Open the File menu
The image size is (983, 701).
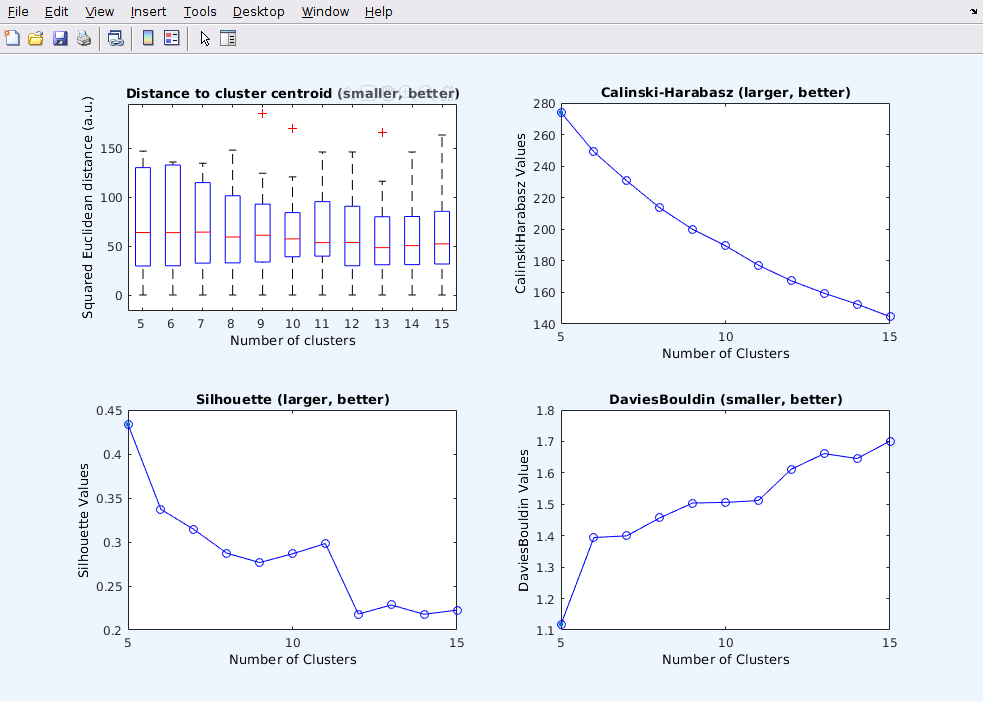(18, 12)
